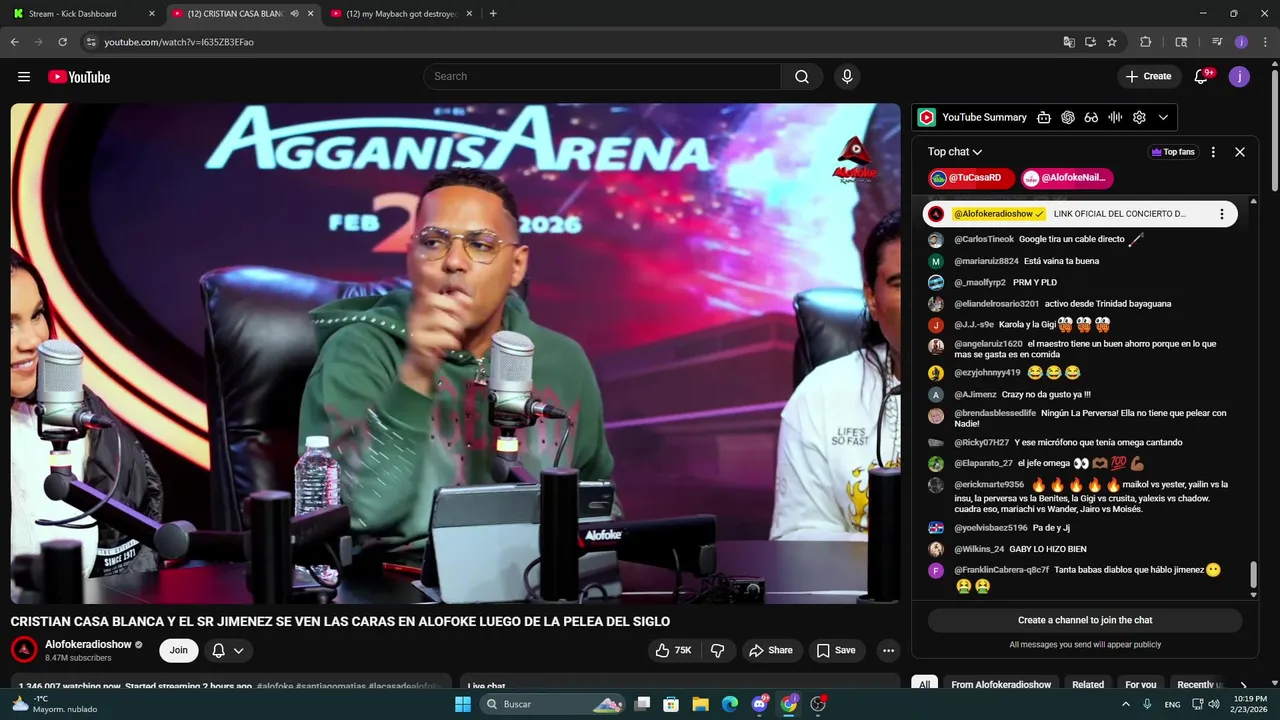Open Microsoft Edge from the taskbar
1280x720 pixels.
[730, 704]
